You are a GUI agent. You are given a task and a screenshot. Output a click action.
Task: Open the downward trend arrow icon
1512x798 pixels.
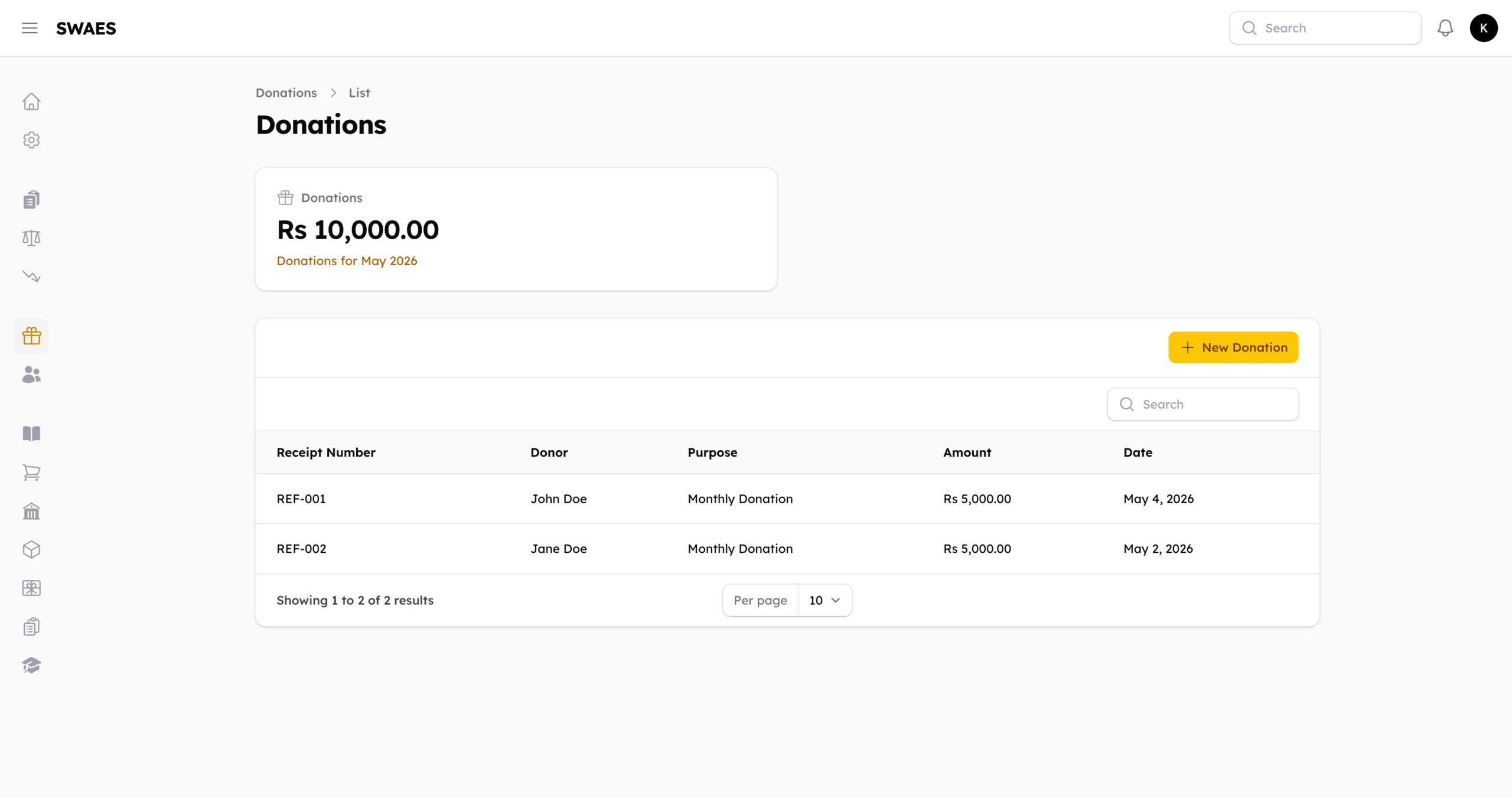[x=31, y=276]
